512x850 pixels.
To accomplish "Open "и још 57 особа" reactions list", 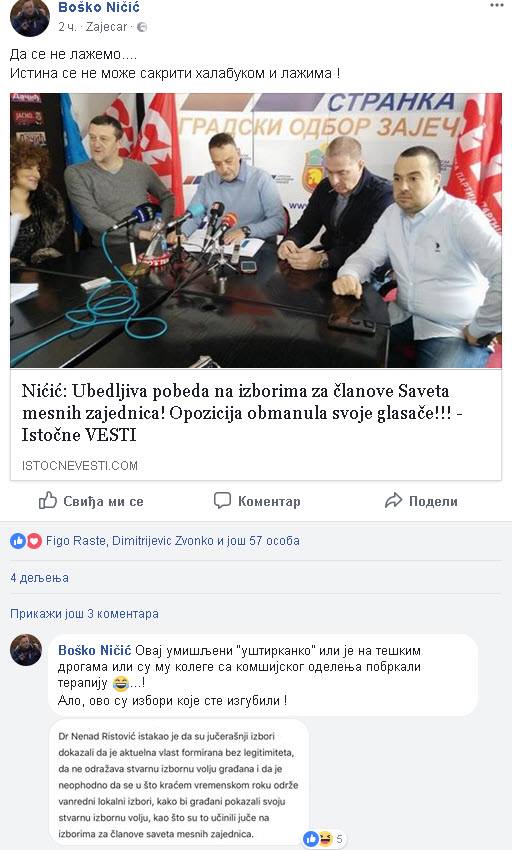I will tap(258, 540).
